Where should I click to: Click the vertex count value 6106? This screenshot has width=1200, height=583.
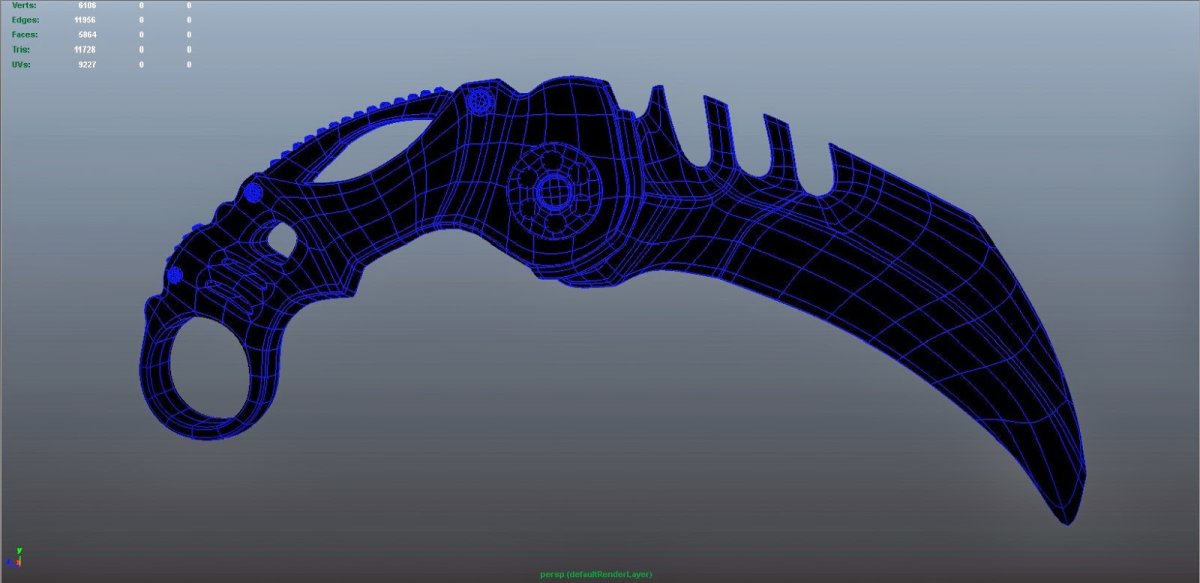(x=87, y=5)
